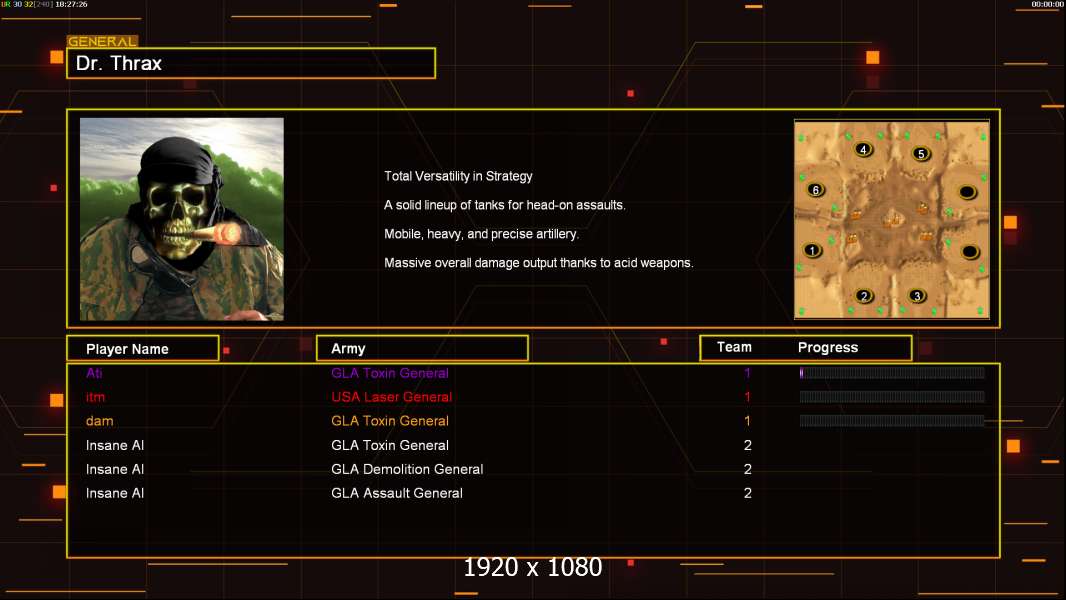Click the Dr. Thrax general name field

coord(251,63)
